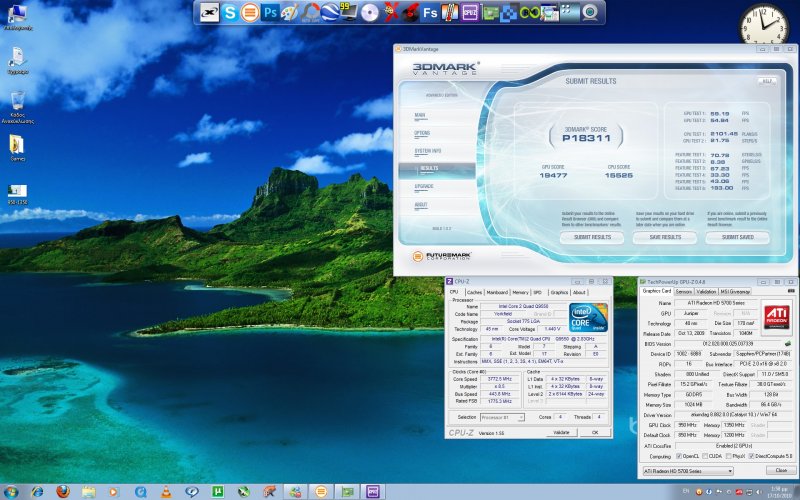The image size is (800, 500).
Task: Open the Windows Start button
Action: (10, 492)
